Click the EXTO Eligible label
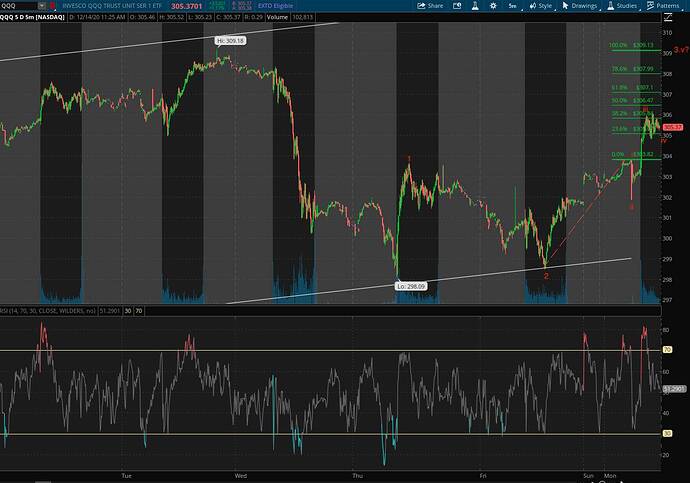 (275, 6)
